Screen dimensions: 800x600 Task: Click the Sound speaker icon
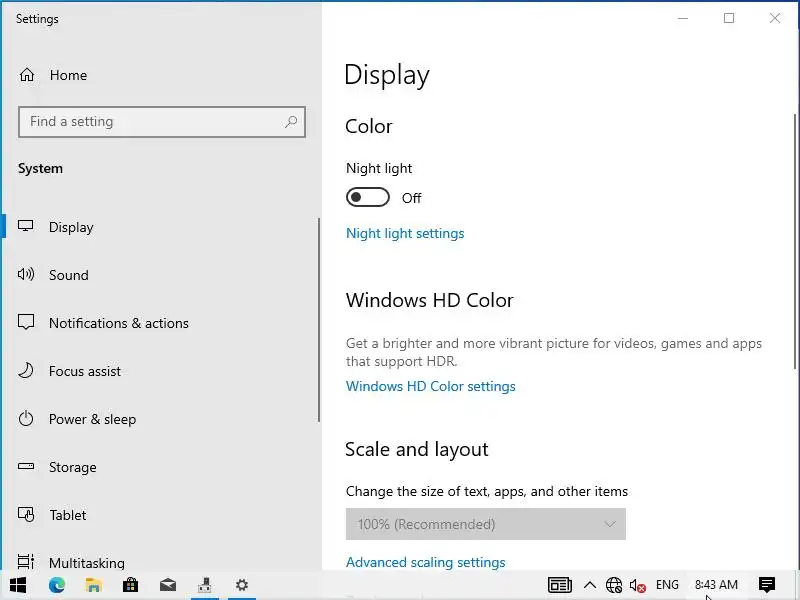point(26,274)
